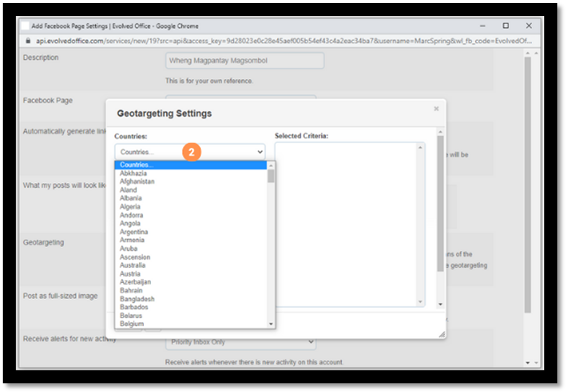Click the country list scroll down arrow
Screen dimensions: 566x392
pos(271,324)
